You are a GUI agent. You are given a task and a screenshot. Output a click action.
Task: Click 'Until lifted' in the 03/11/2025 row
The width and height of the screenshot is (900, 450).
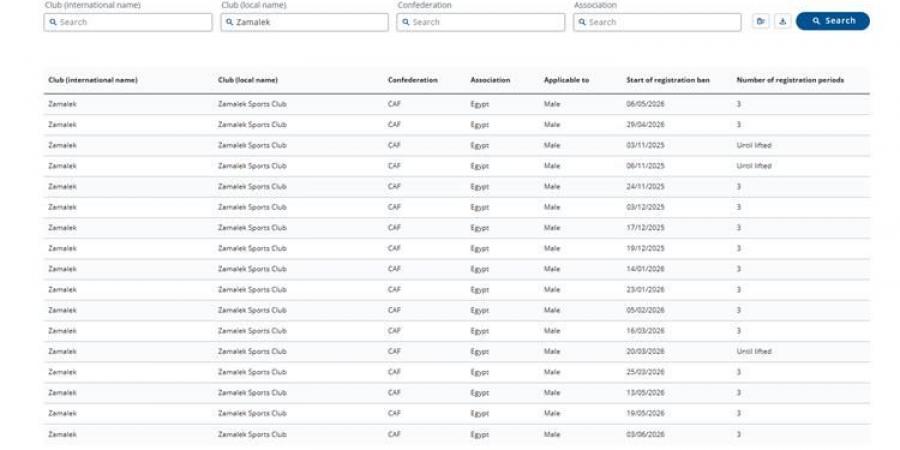pyautogui.click(x=754, y=146)
